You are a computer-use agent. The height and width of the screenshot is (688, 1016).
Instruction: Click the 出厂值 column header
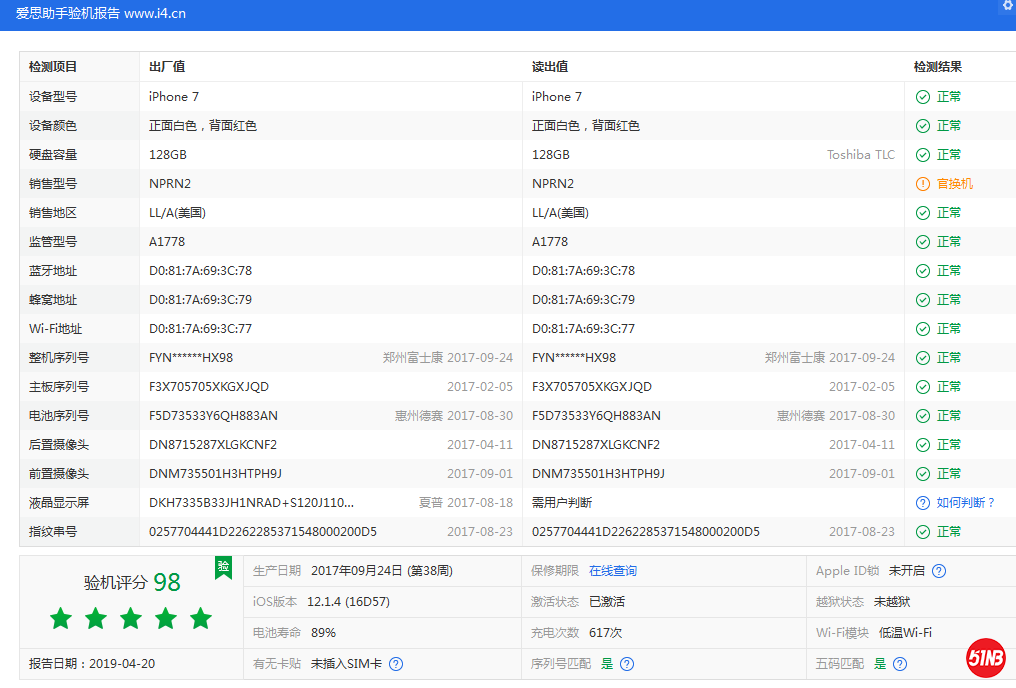click(167, 67)
